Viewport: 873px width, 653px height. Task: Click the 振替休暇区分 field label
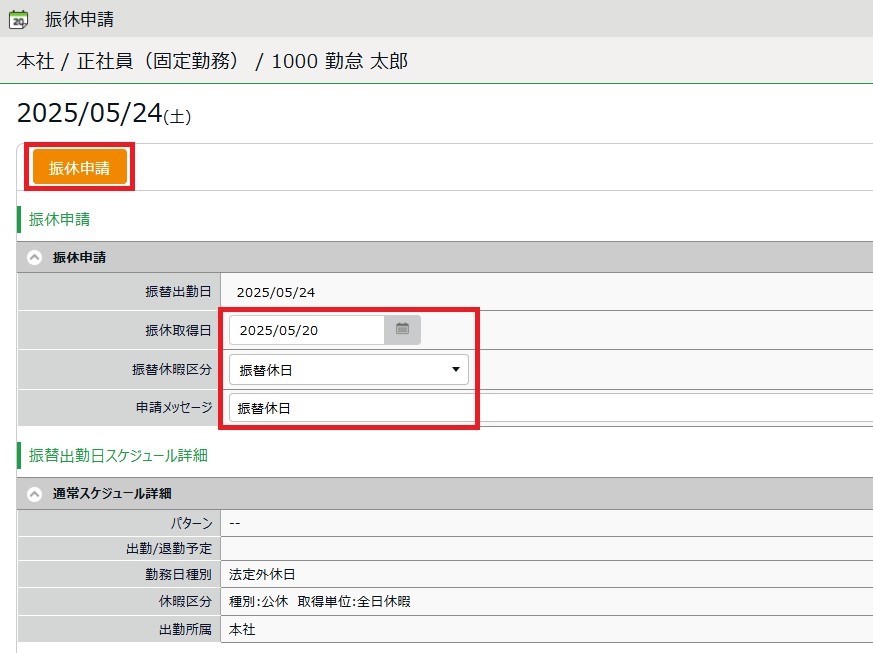(x=171, y=369)
